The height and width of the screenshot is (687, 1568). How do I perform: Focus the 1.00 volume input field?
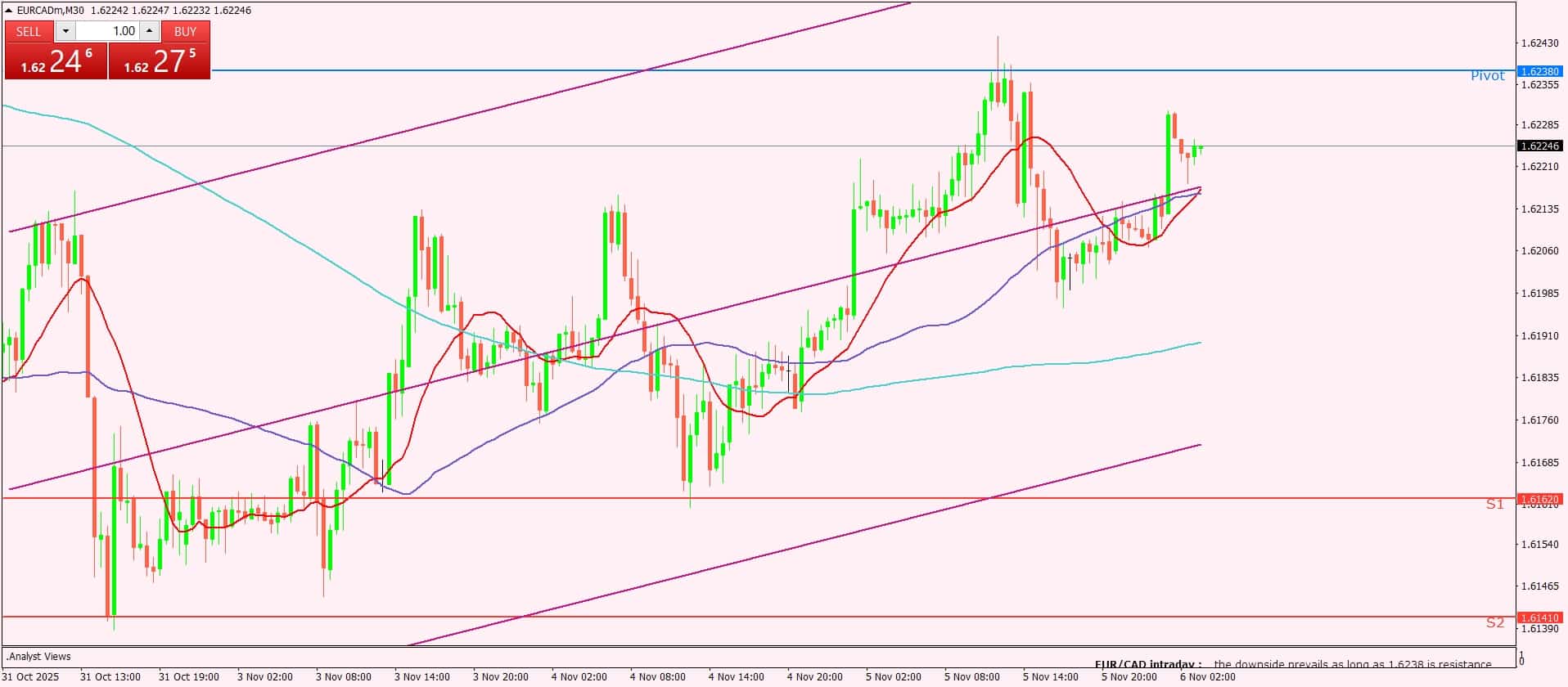pyautogui.click(x=108, y=31)
